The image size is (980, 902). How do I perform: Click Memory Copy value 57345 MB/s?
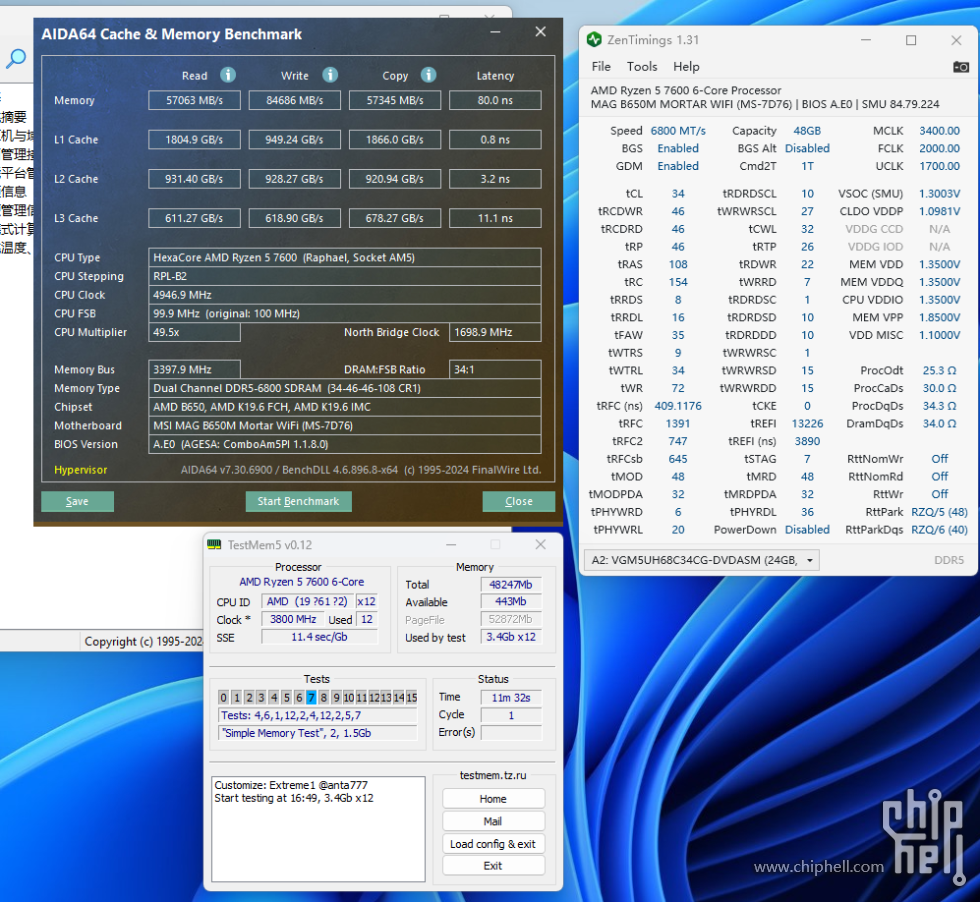(x=395, y=100)
